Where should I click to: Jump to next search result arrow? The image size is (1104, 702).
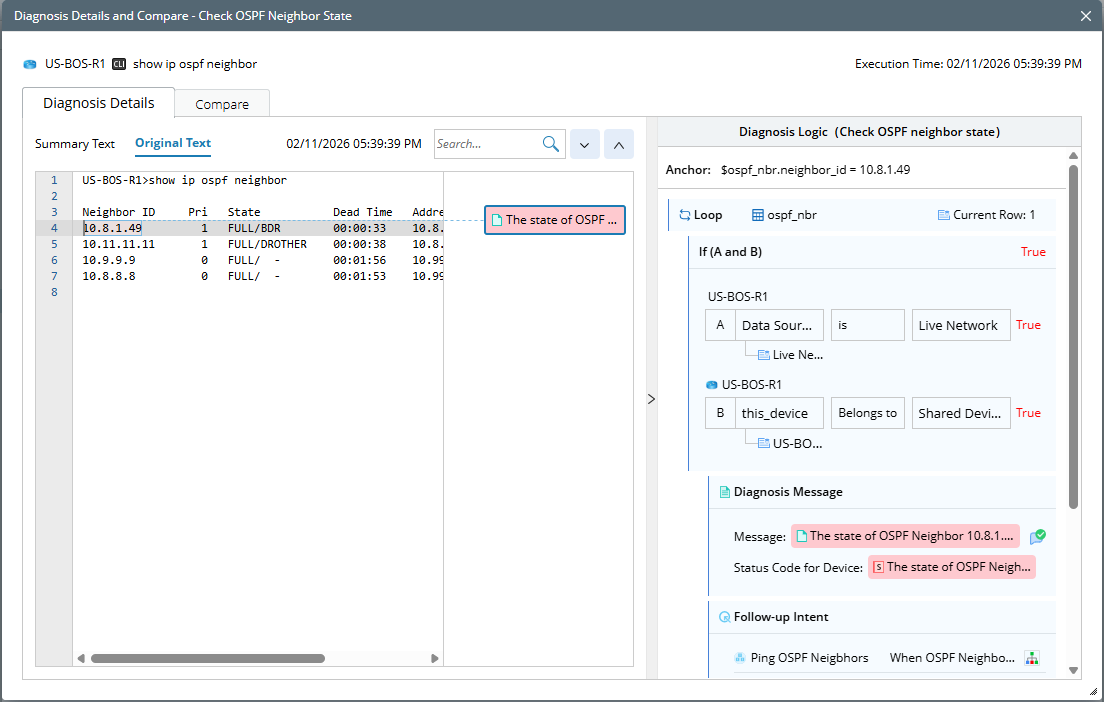[x=584, y=145]
